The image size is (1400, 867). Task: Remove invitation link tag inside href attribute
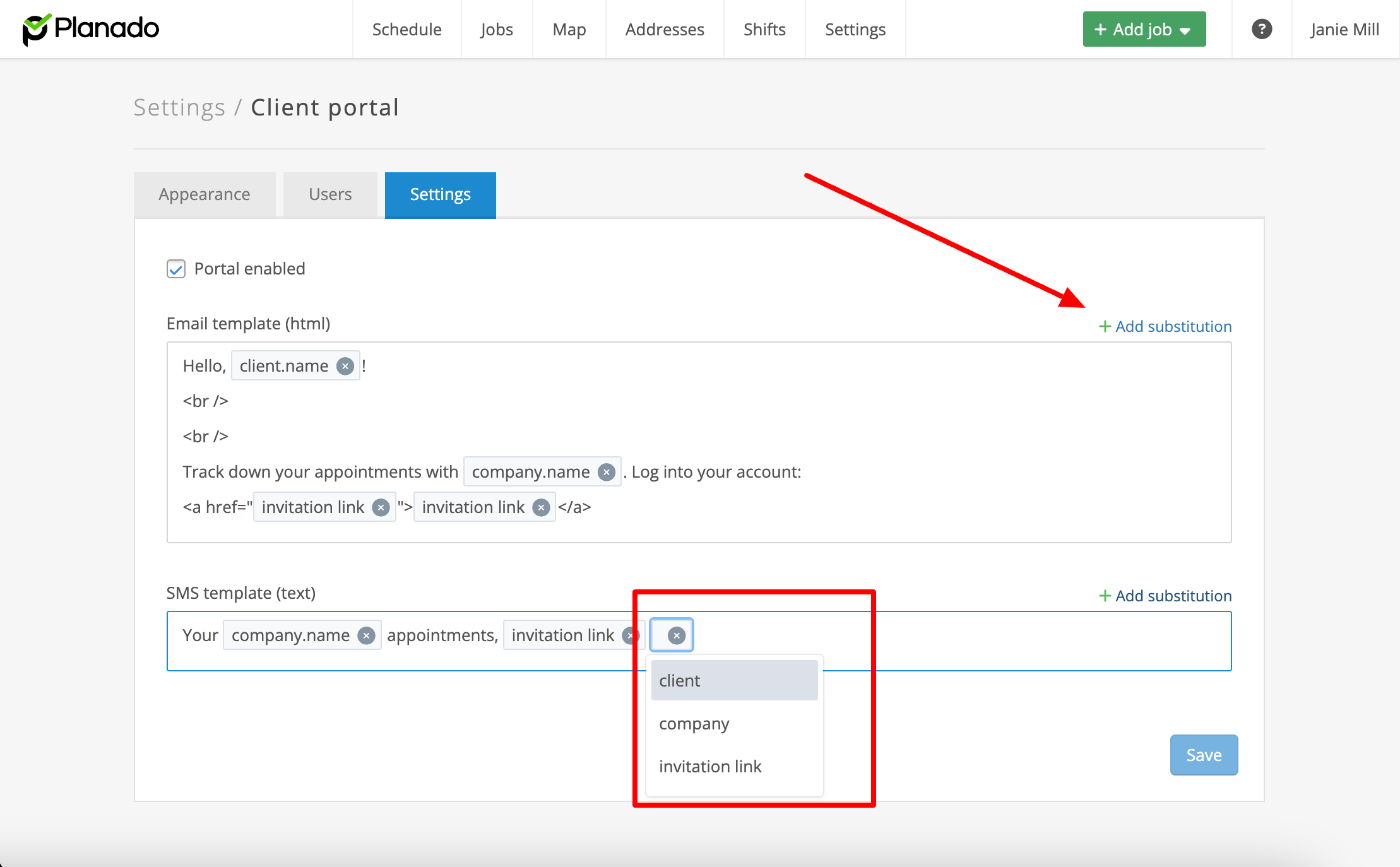381,507
